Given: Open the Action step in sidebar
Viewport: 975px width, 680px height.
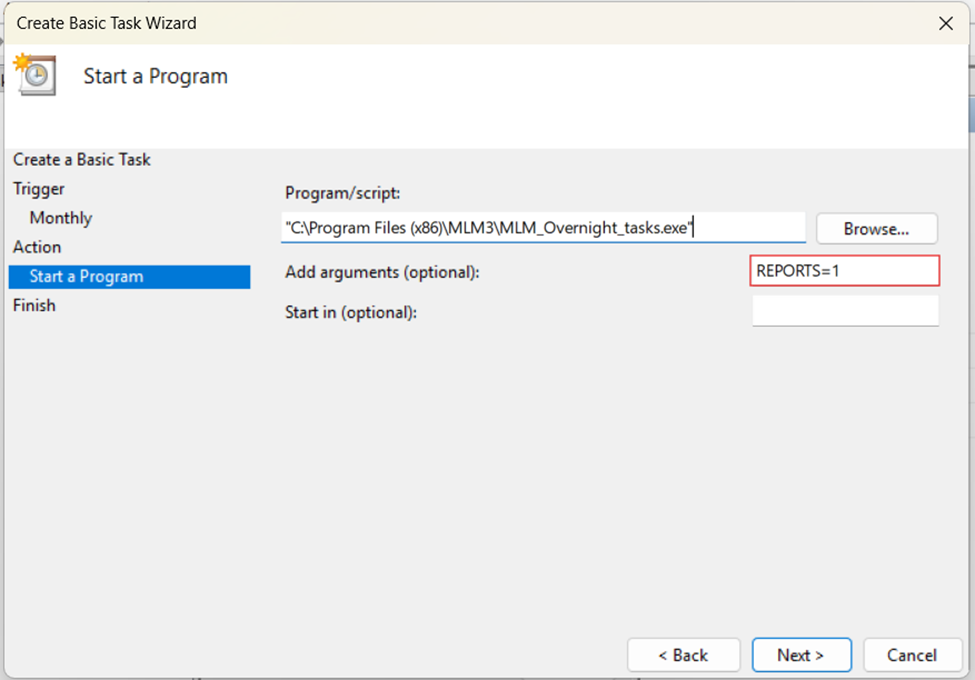Looking at the screenshot, I should click(37, 247).
